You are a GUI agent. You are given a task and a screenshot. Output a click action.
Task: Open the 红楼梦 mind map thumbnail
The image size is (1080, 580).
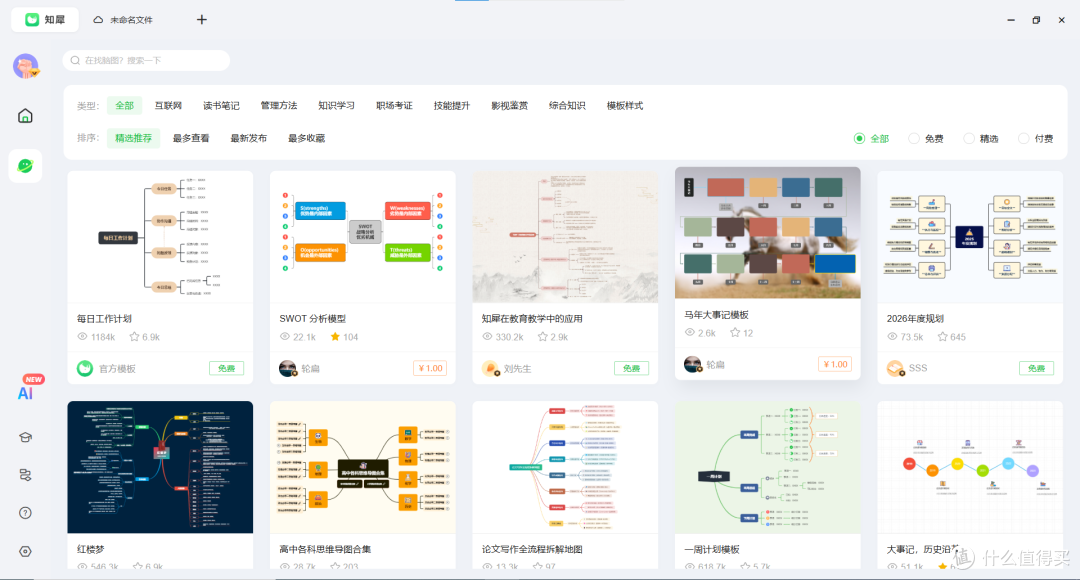(x=160, y=467)
